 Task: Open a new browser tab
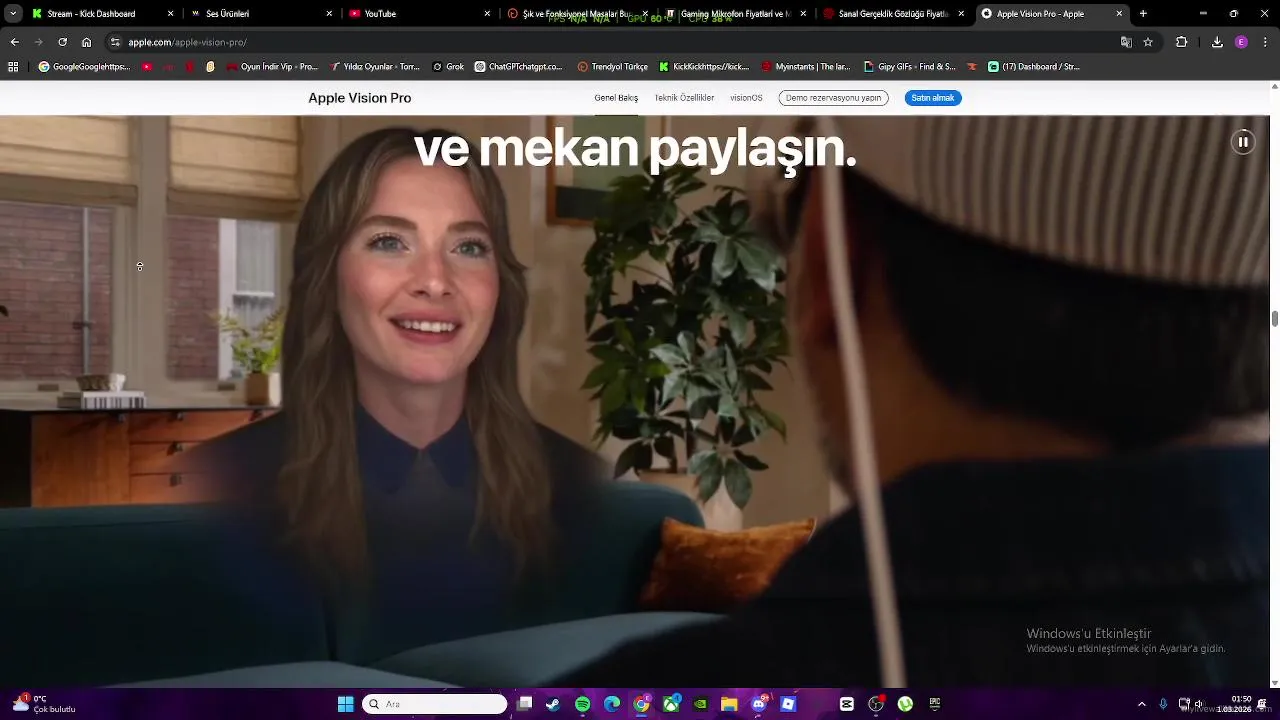[1143, 14]
